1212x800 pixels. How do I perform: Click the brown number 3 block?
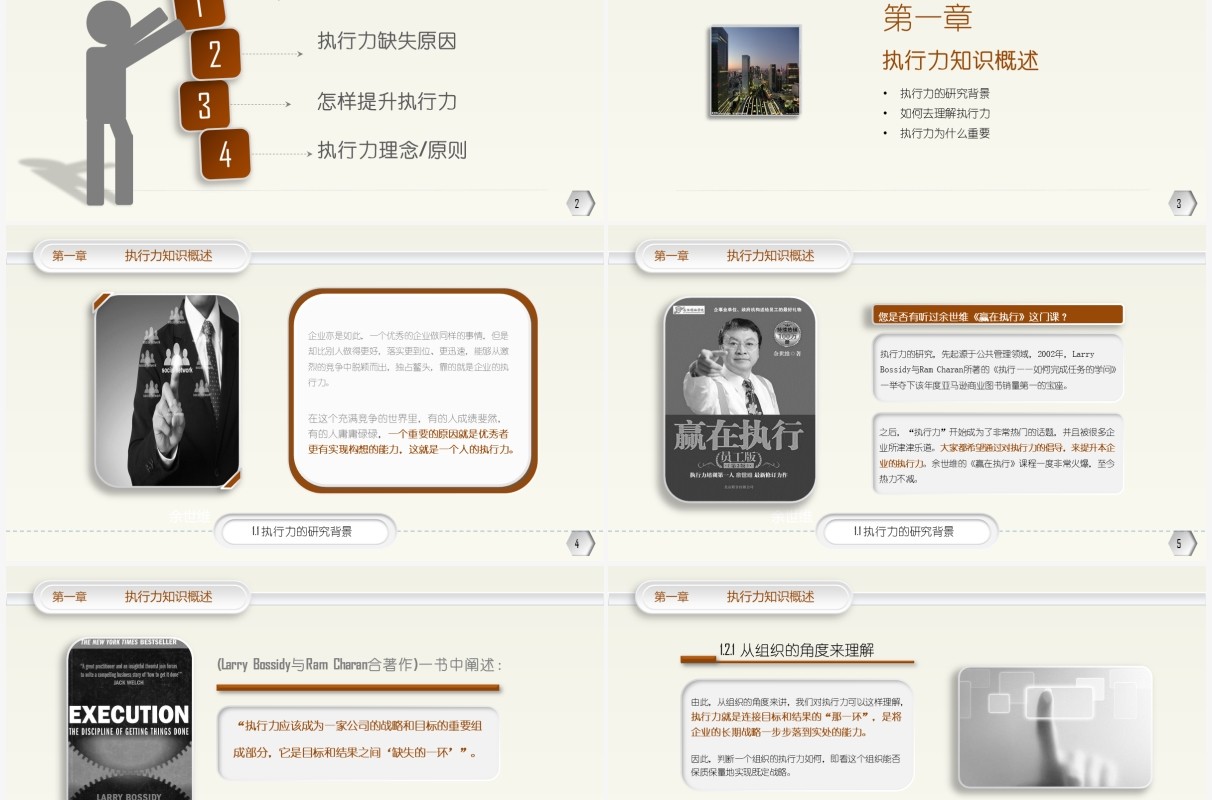coord(205,105)
